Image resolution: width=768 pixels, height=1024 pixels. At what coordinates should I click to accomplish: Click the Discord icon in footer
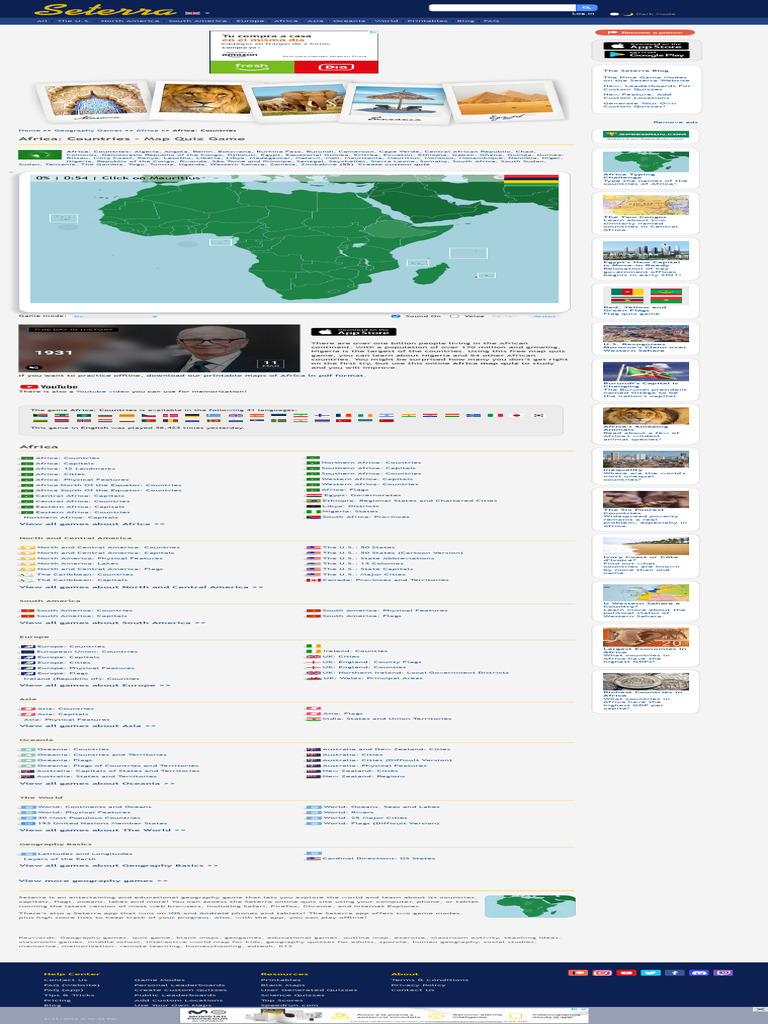click(x=698, y=973)
